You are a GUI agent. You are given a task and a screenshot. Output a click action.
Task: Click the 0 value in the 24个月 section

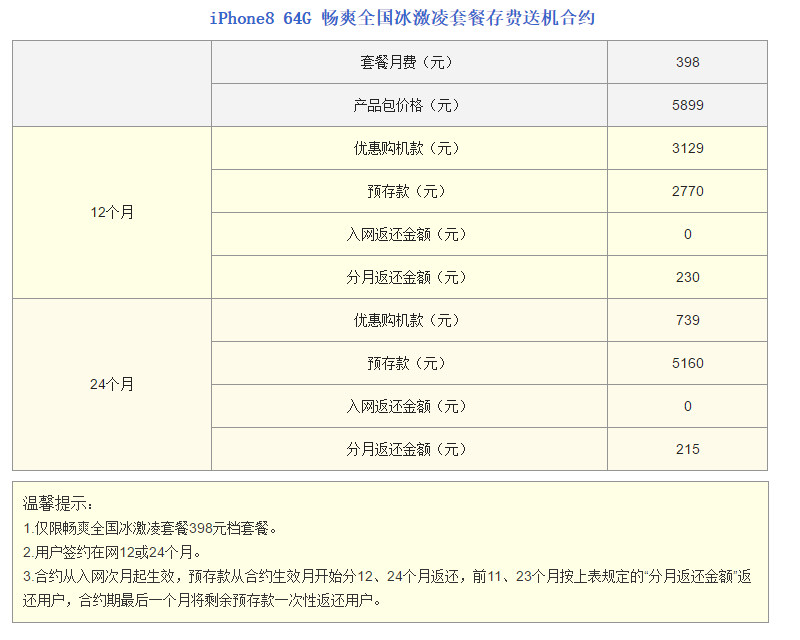687,406
